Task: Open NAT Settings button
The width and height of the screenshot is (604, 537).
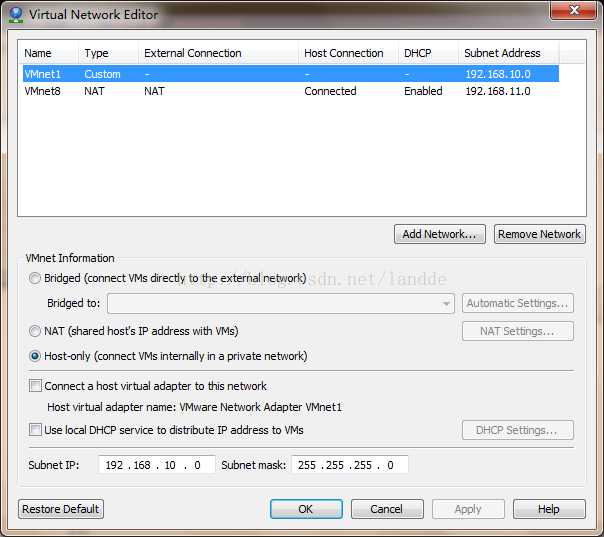Action: [518, 331]
